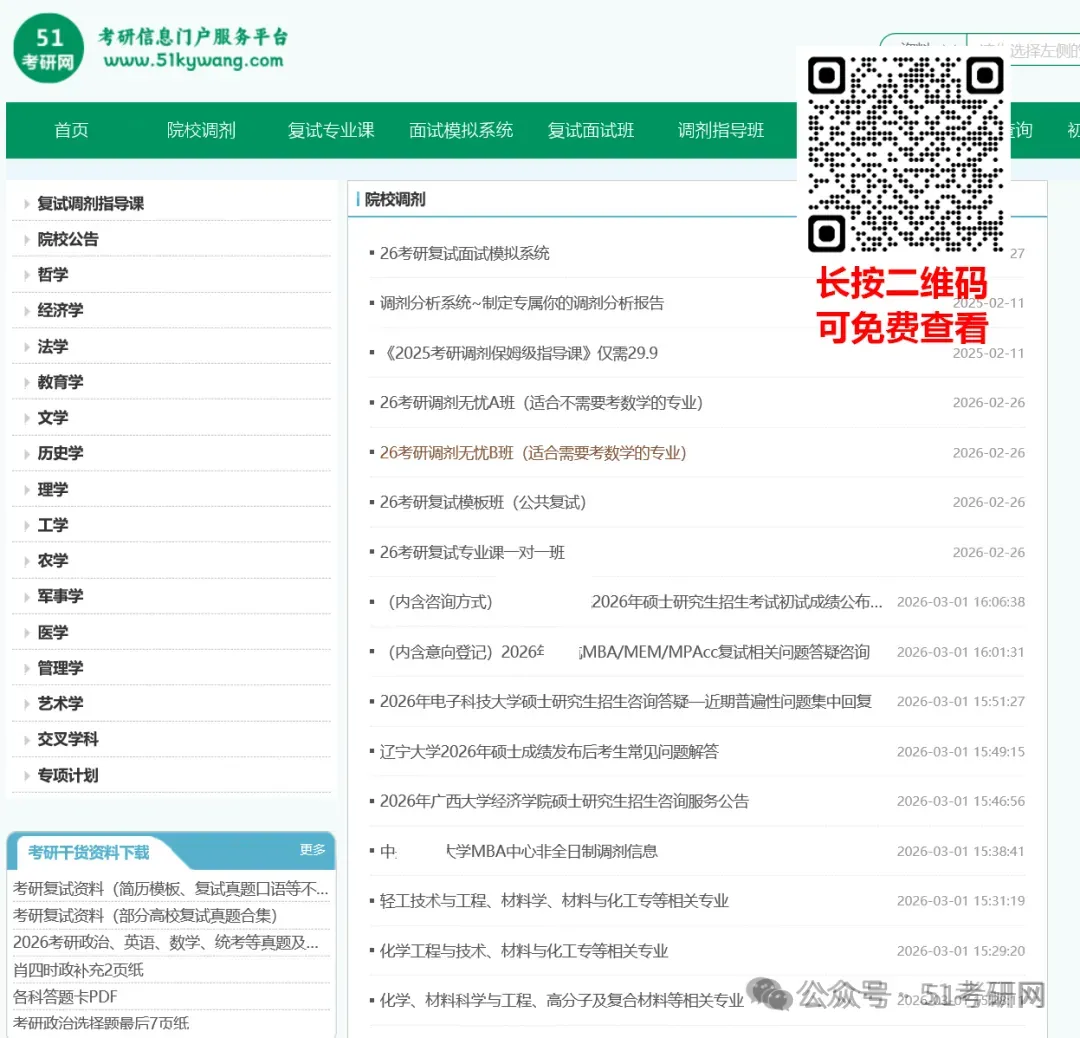Screen dimensions: 1080x1038
Task: Expand the 历史学 category arrow
Action: [27, 453]
